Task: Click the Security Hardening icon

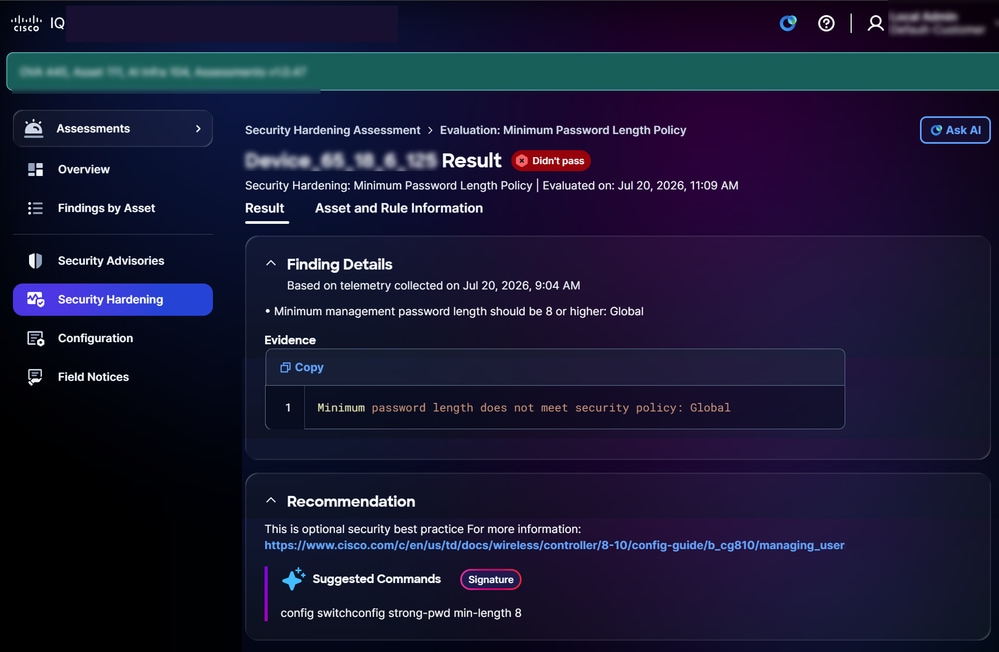Action: coord(36,300)
